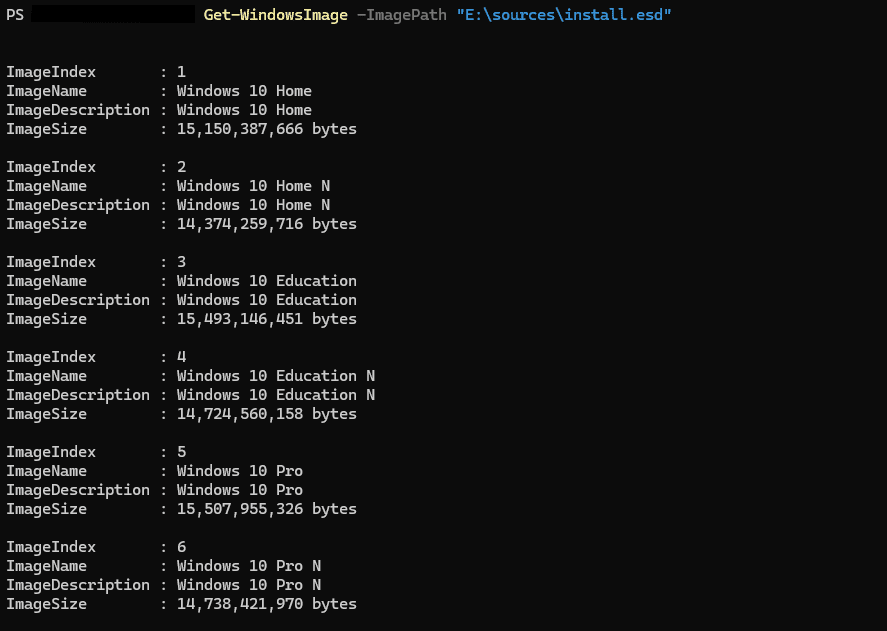Image resolution: width=887 pixels, height=631 pixels.
Task: Click ImageName value Windows 10 Home N
Action: (x=253, y=186)
